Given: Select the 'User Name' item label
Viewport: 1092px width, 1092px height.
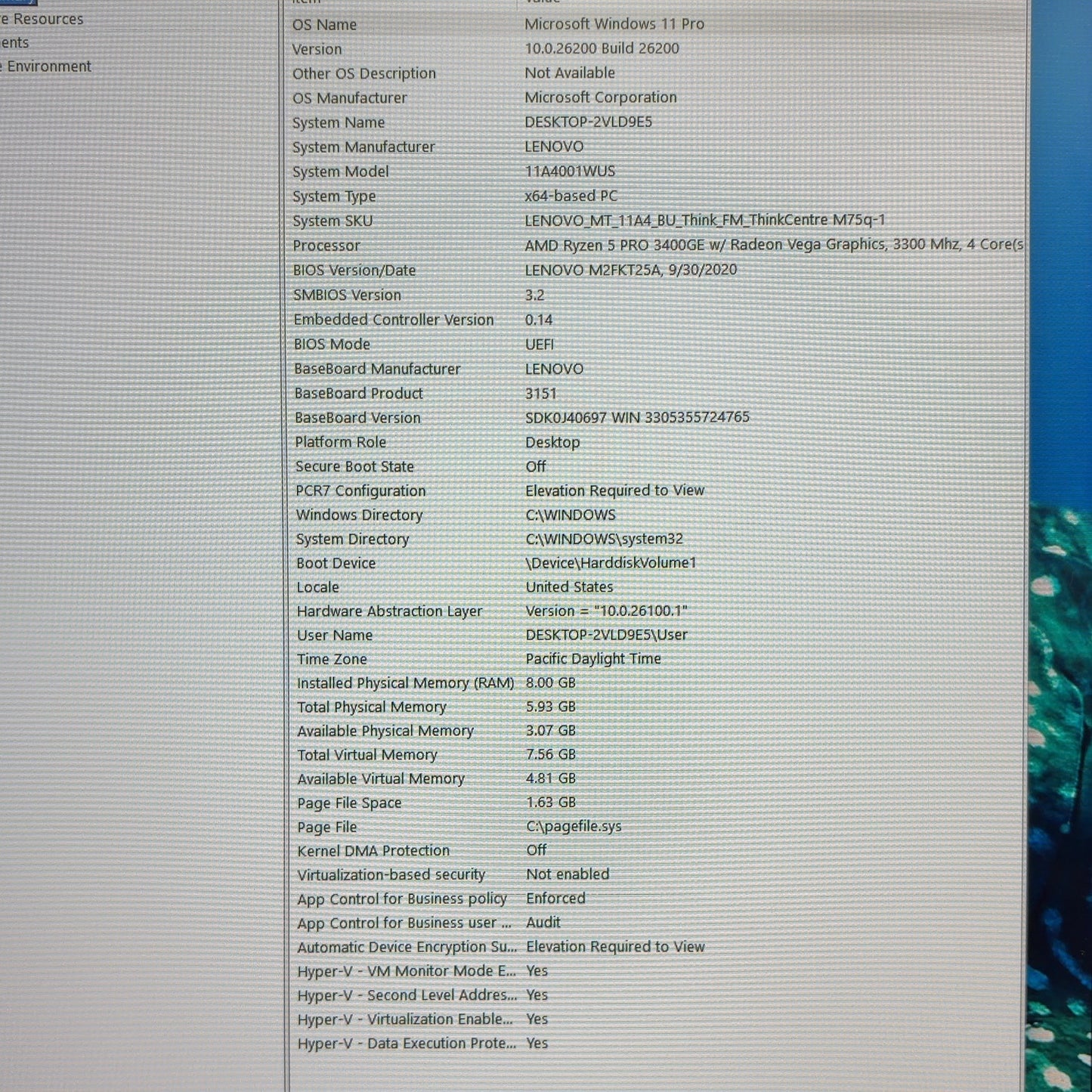Looking at the screenshot, I should pos(335,636).
